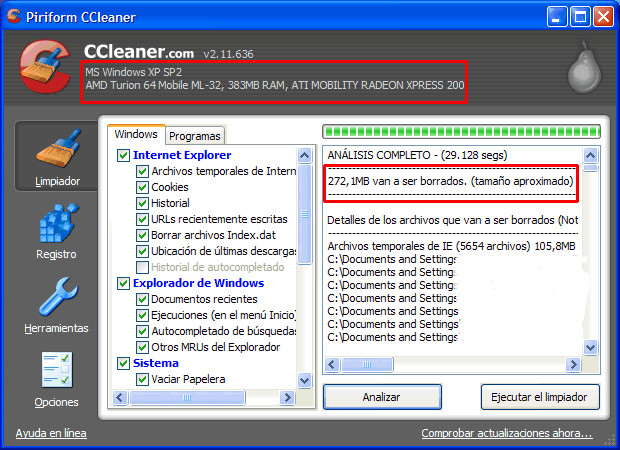The image size is (620, 450).
Task: Toggle Otros MRUs del Explorador checkbox
Action: [142, 347]
